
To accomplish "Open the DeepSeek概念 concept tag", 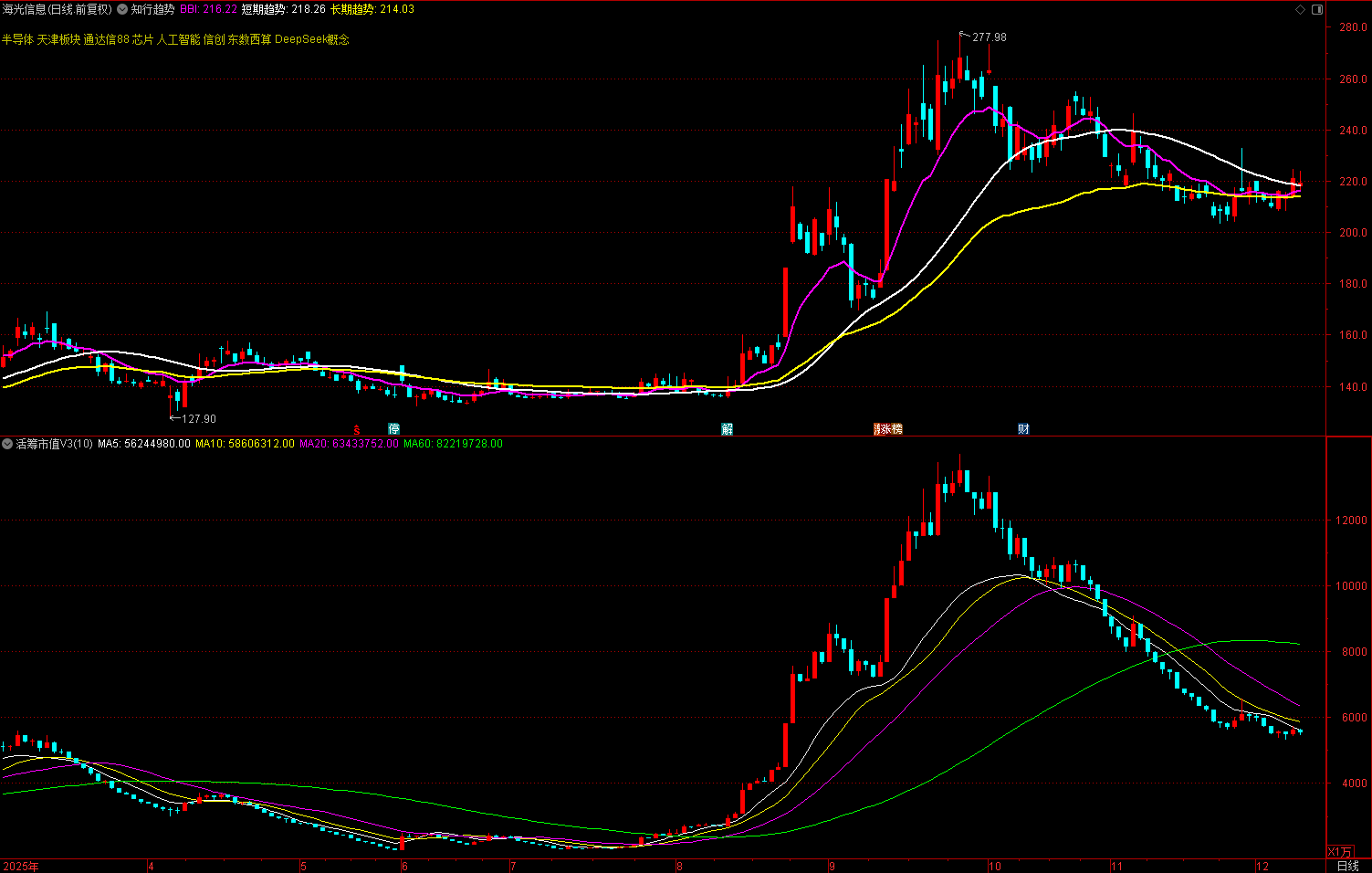I will 311,39.
